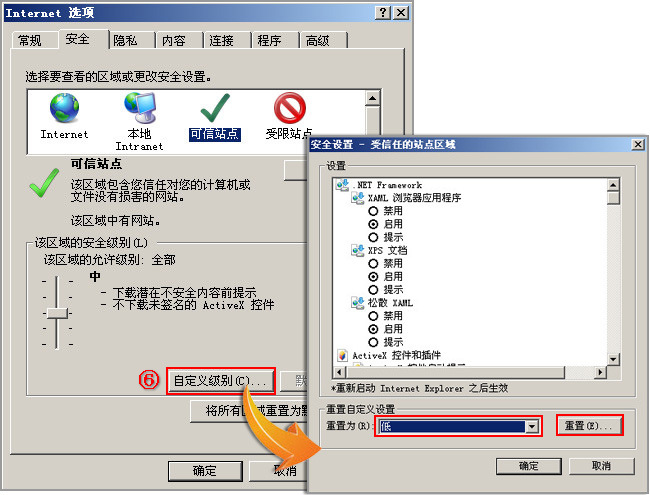Click the 重置 button
The width and height of the screenshot is (650, 495).
589,426
